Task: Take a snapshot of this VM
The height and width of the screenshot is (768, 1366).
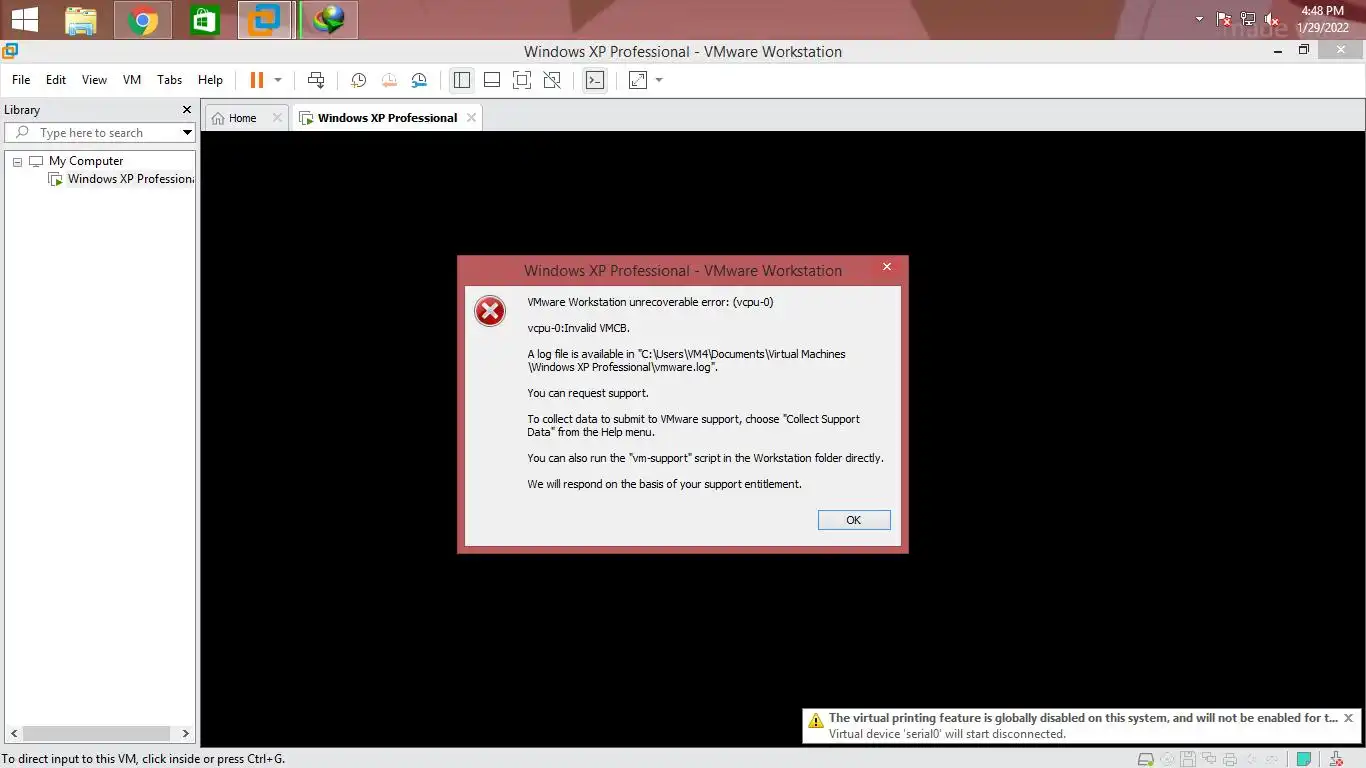Action: click(x=358, y=80)
